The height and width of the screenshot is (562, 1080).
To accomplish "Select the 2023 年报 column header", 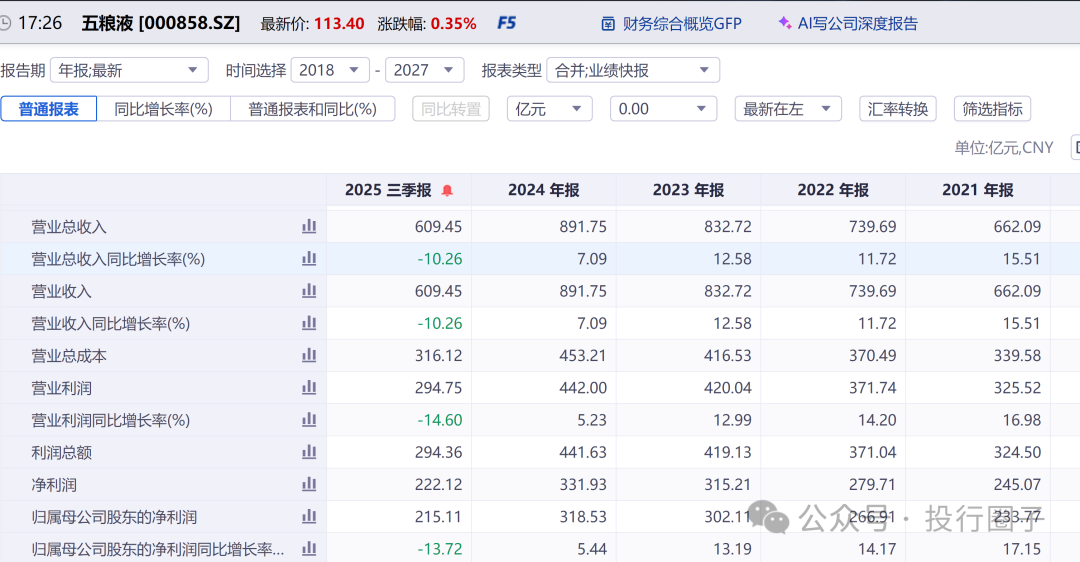I will (688, 190).
